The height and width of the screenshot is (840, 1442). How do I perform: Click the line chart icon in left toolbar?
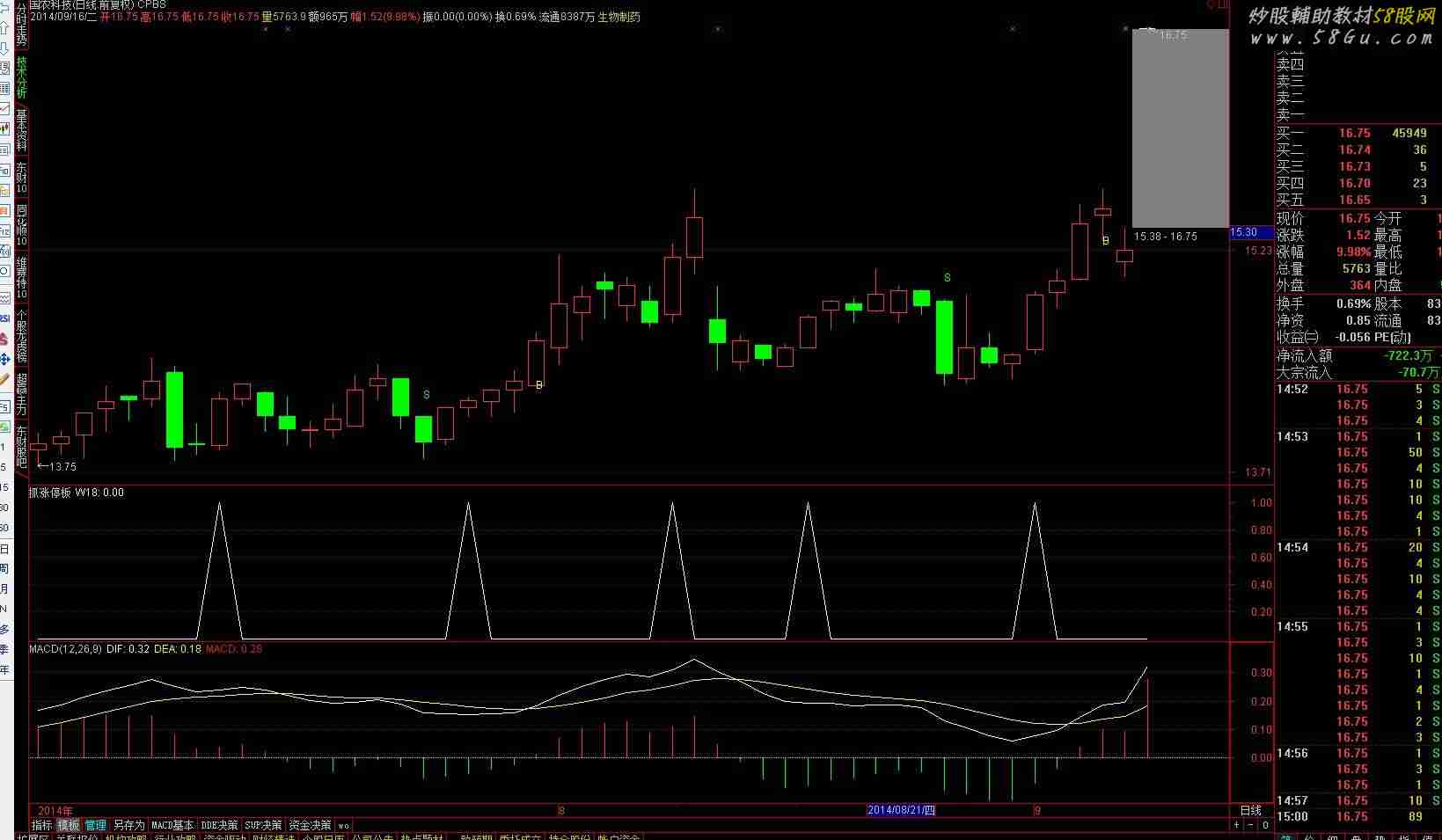(4, 109)
